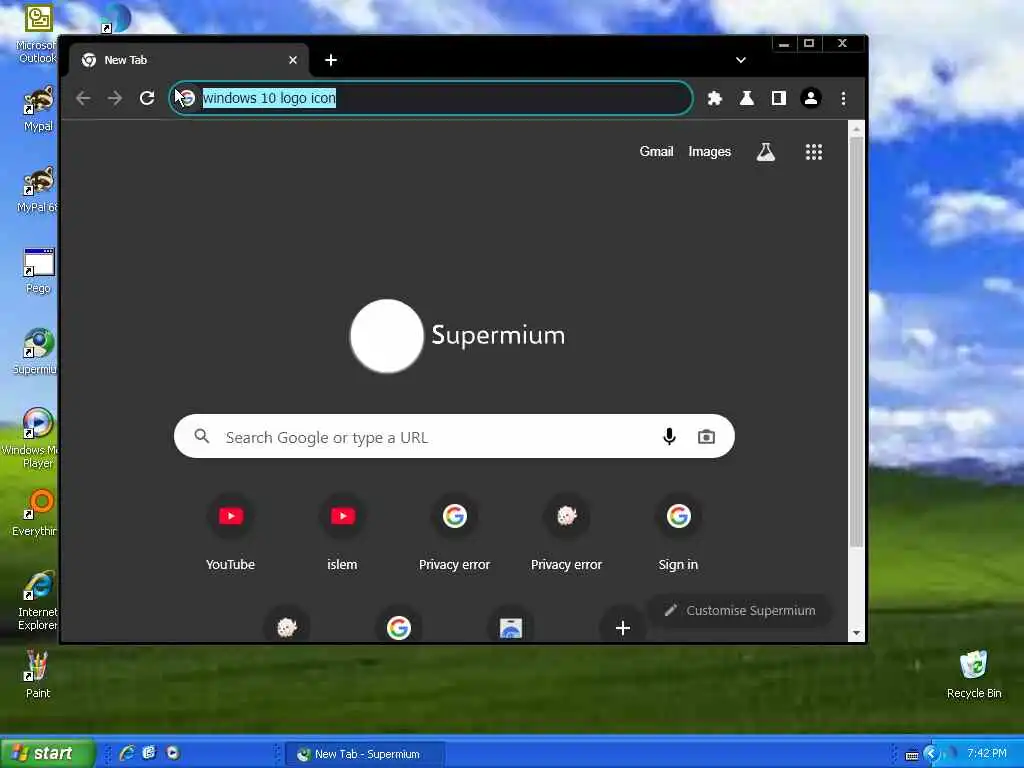This screenshot has height=768, width=1024.
Task: Launch Internet Explorer from quick launch
Action: click(126, 753)
